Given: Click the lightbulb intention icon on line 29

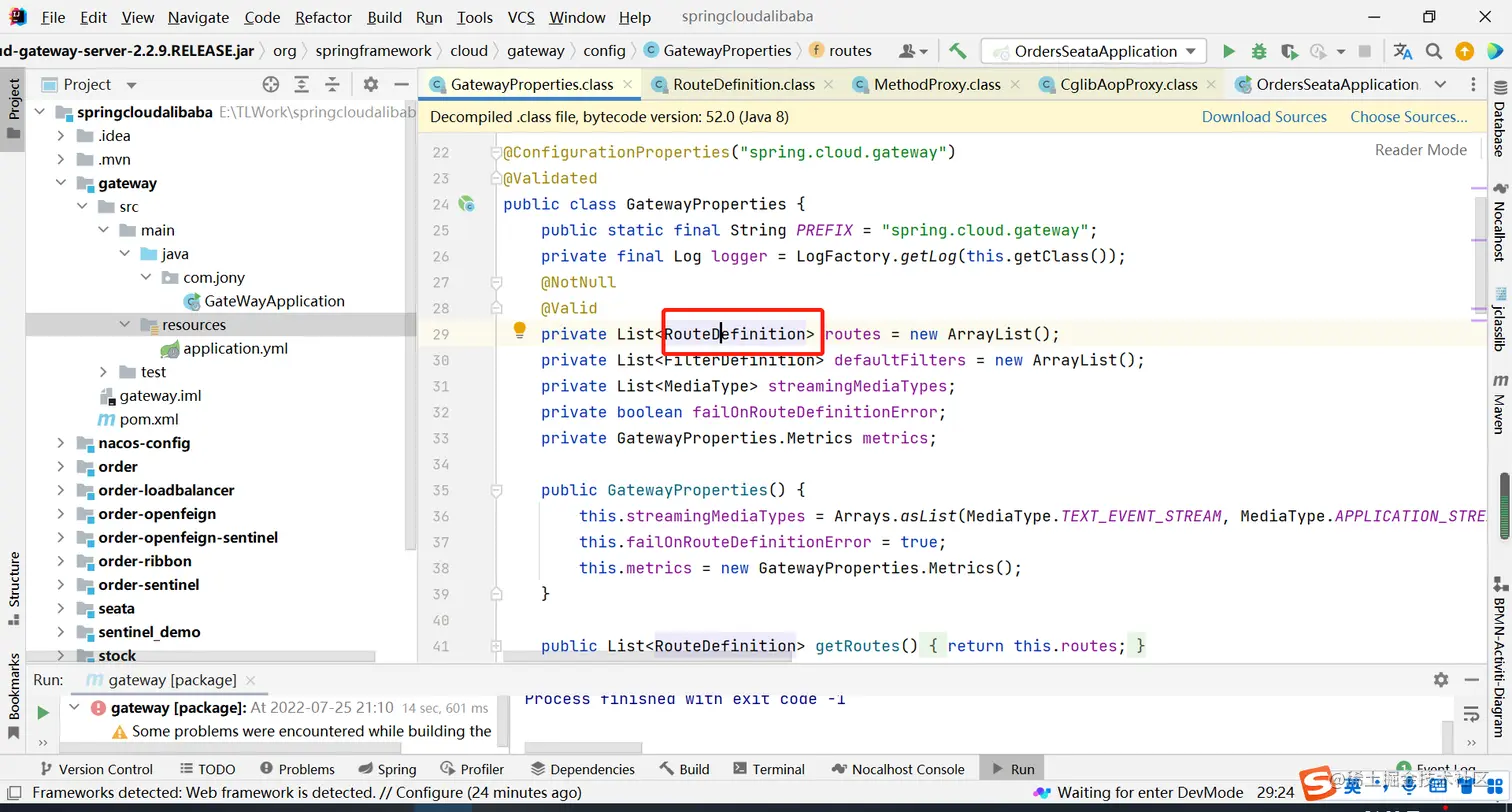Looking at the screenshot, I should point(520,330).
